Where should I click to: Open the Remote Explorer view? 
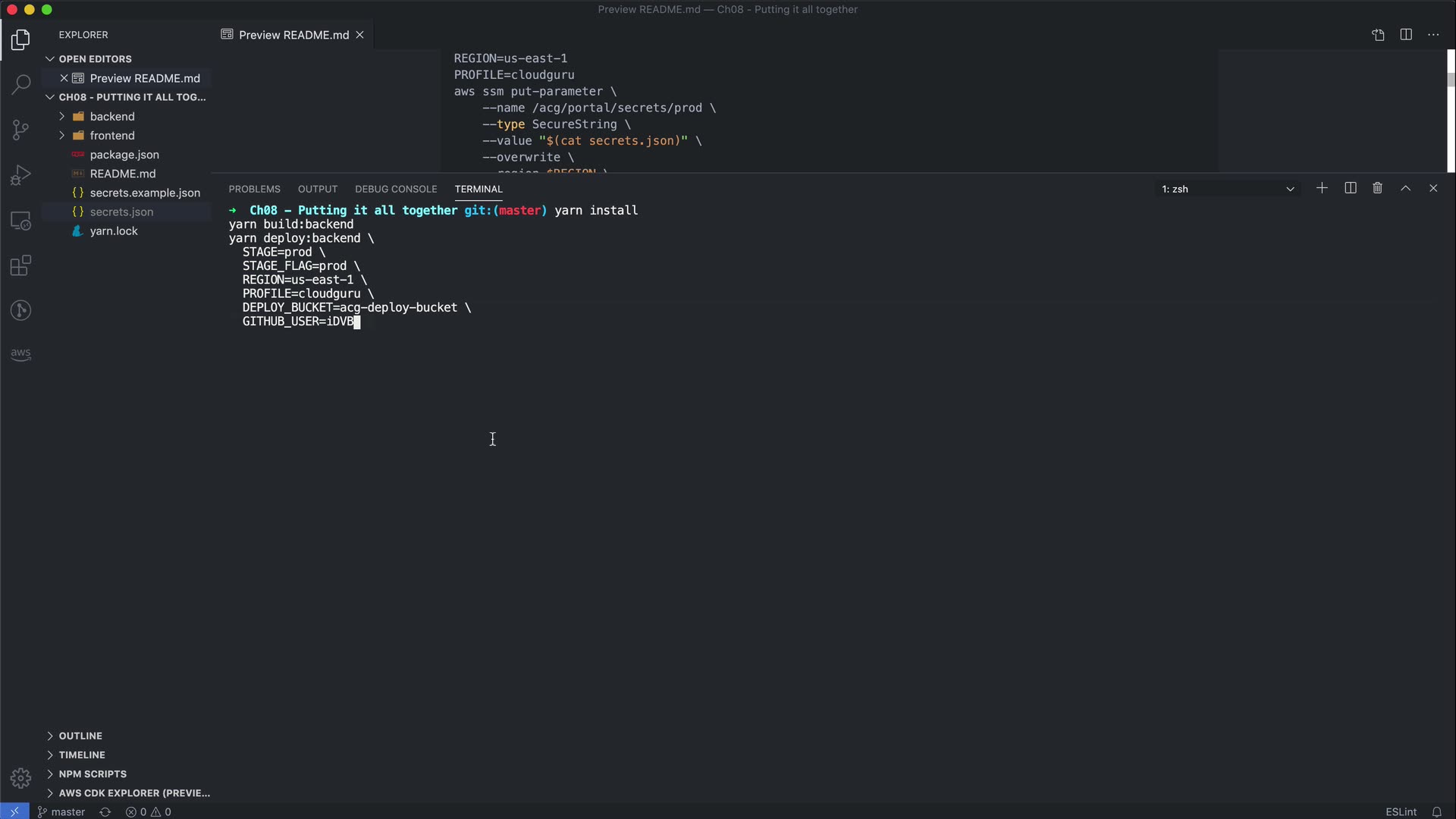coord(20,221)
